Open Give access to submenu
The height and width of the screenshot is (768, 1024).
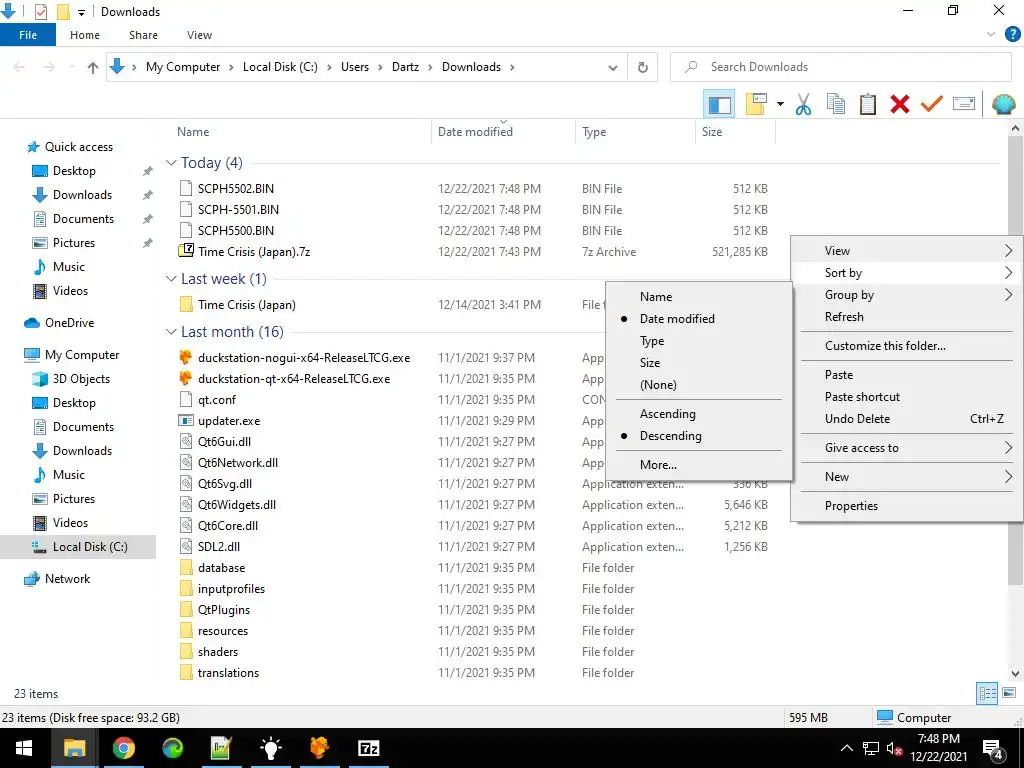[906, 448]
